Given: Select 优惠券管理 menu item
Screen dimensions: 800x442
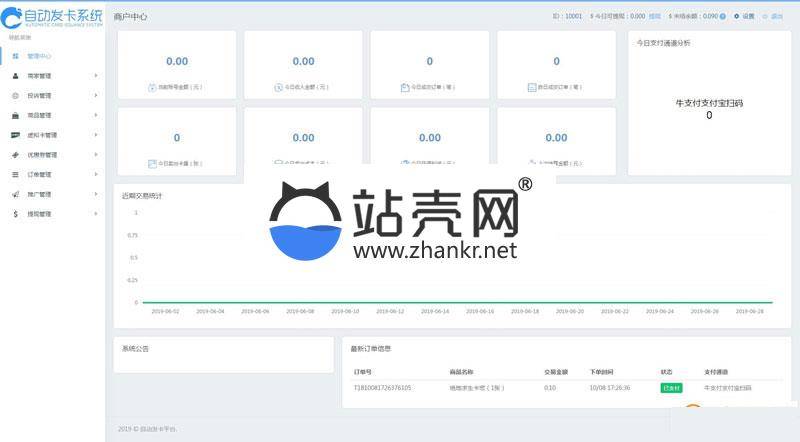Looking at the screenshot, I should click(42, 155).
